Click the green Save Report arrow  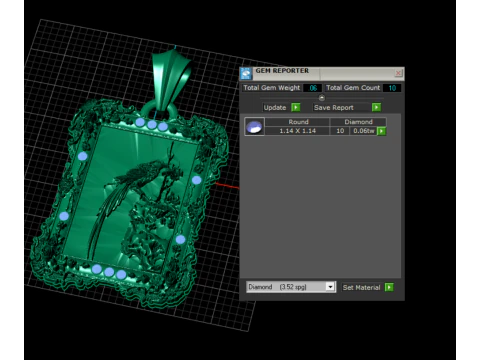tap(376, 107)
